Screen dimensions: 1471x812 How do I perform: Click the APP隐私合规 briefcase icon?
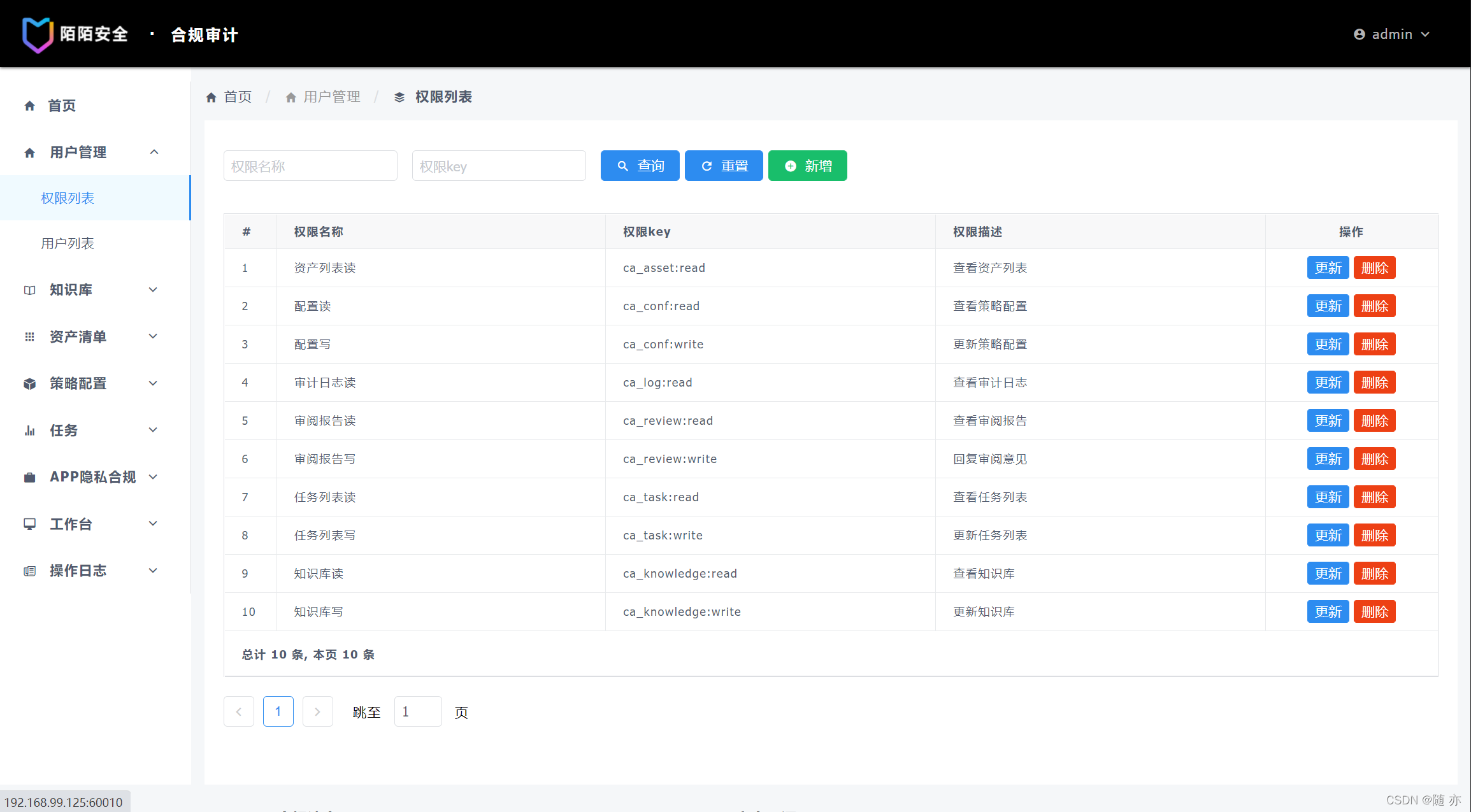29,478
